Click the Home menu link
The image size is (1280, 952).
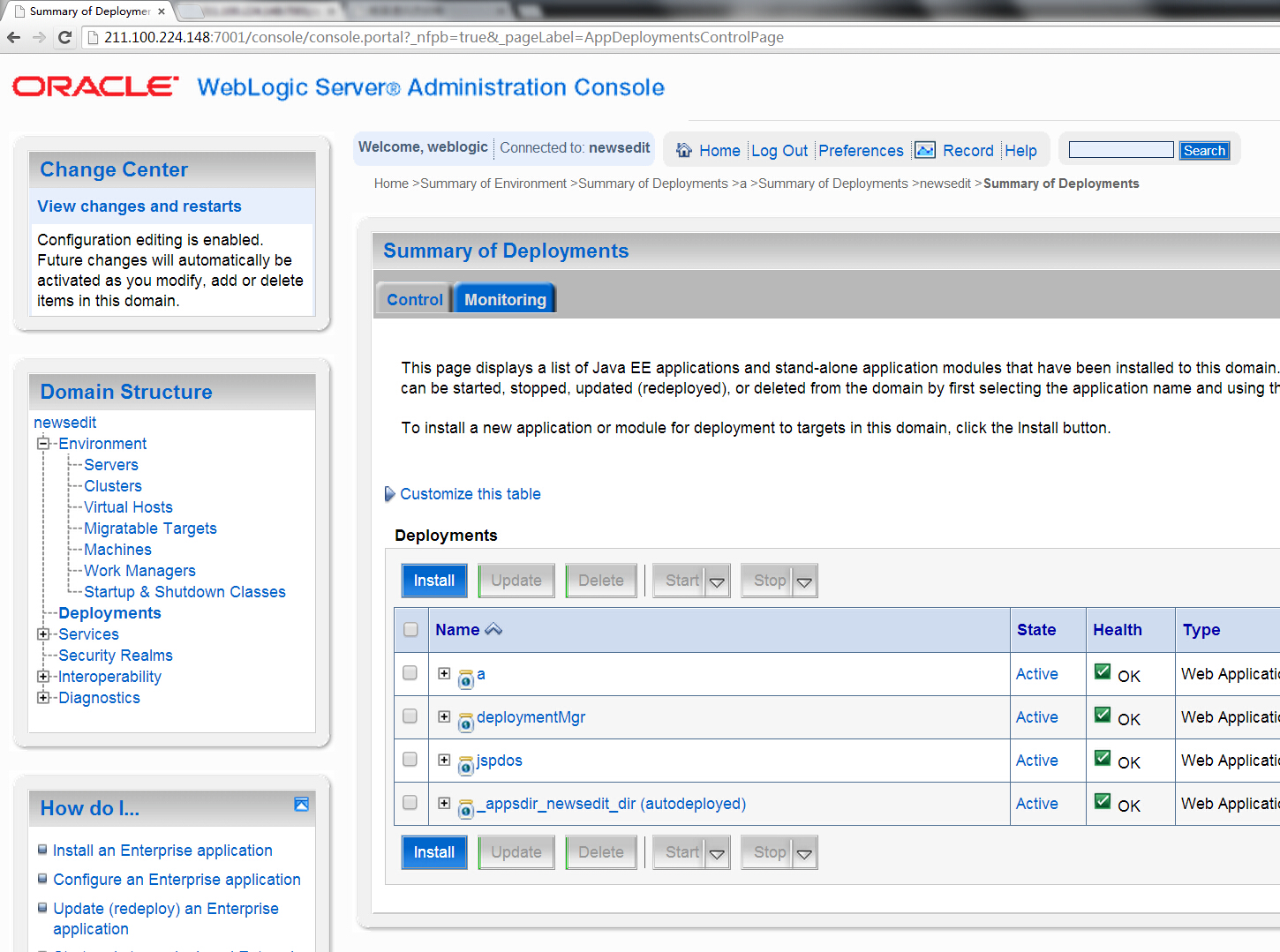719,151
